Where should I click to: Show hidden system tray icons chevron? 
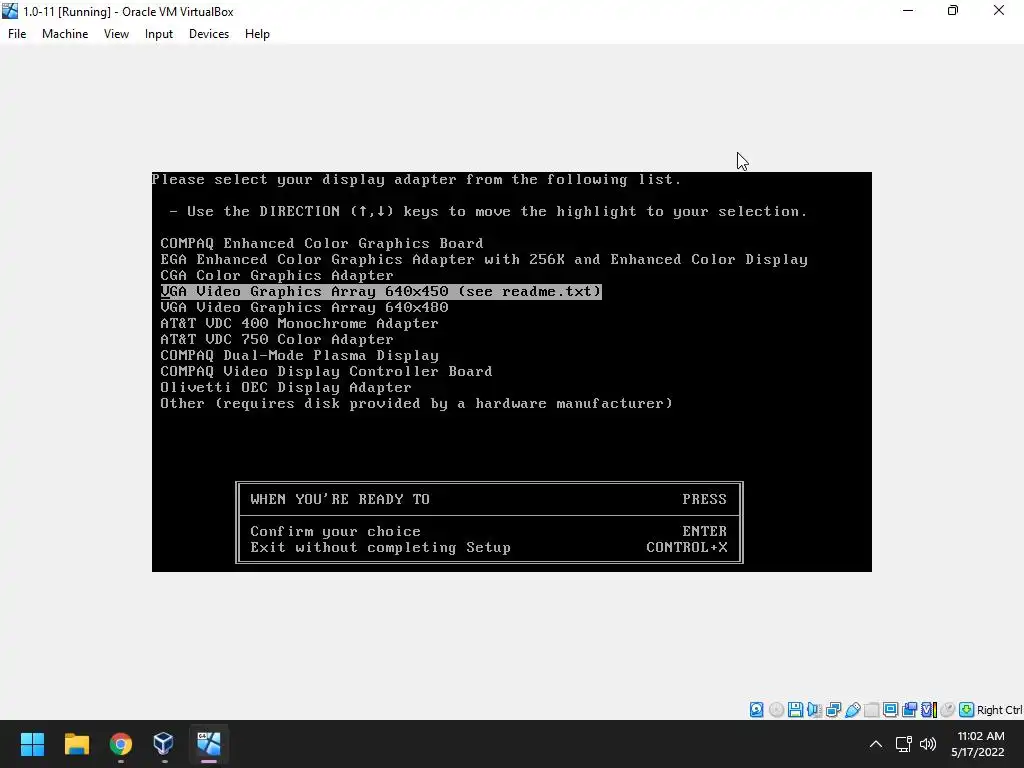click(876, 744)
